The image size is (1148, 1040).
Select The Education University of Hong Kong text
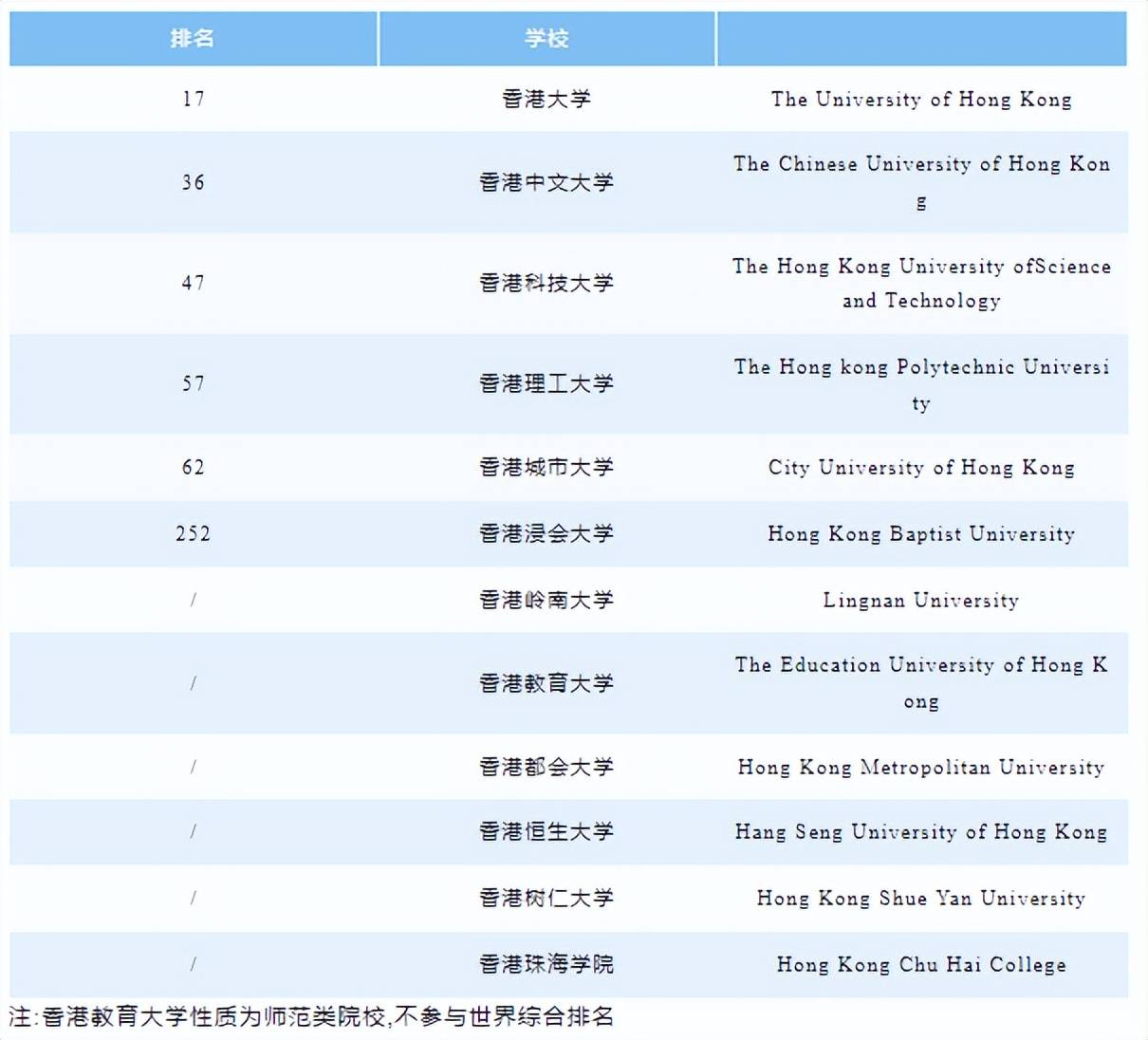(921, 683)
